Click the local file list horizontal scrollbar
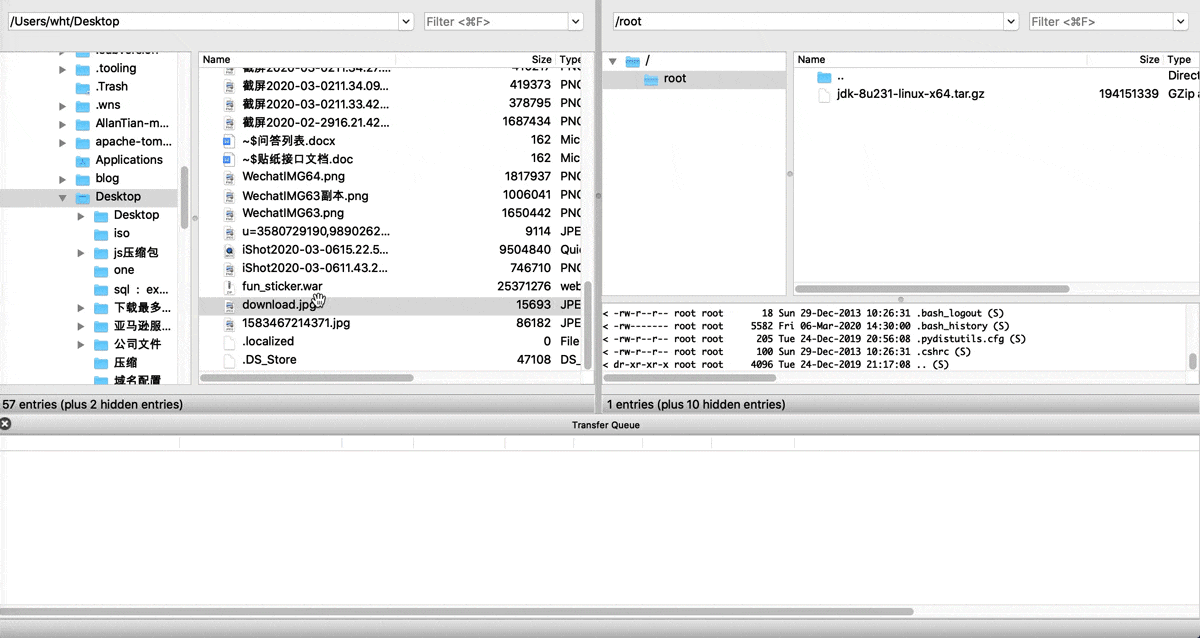This screenshot has width=1200, height=638. [x=307, y=378]
